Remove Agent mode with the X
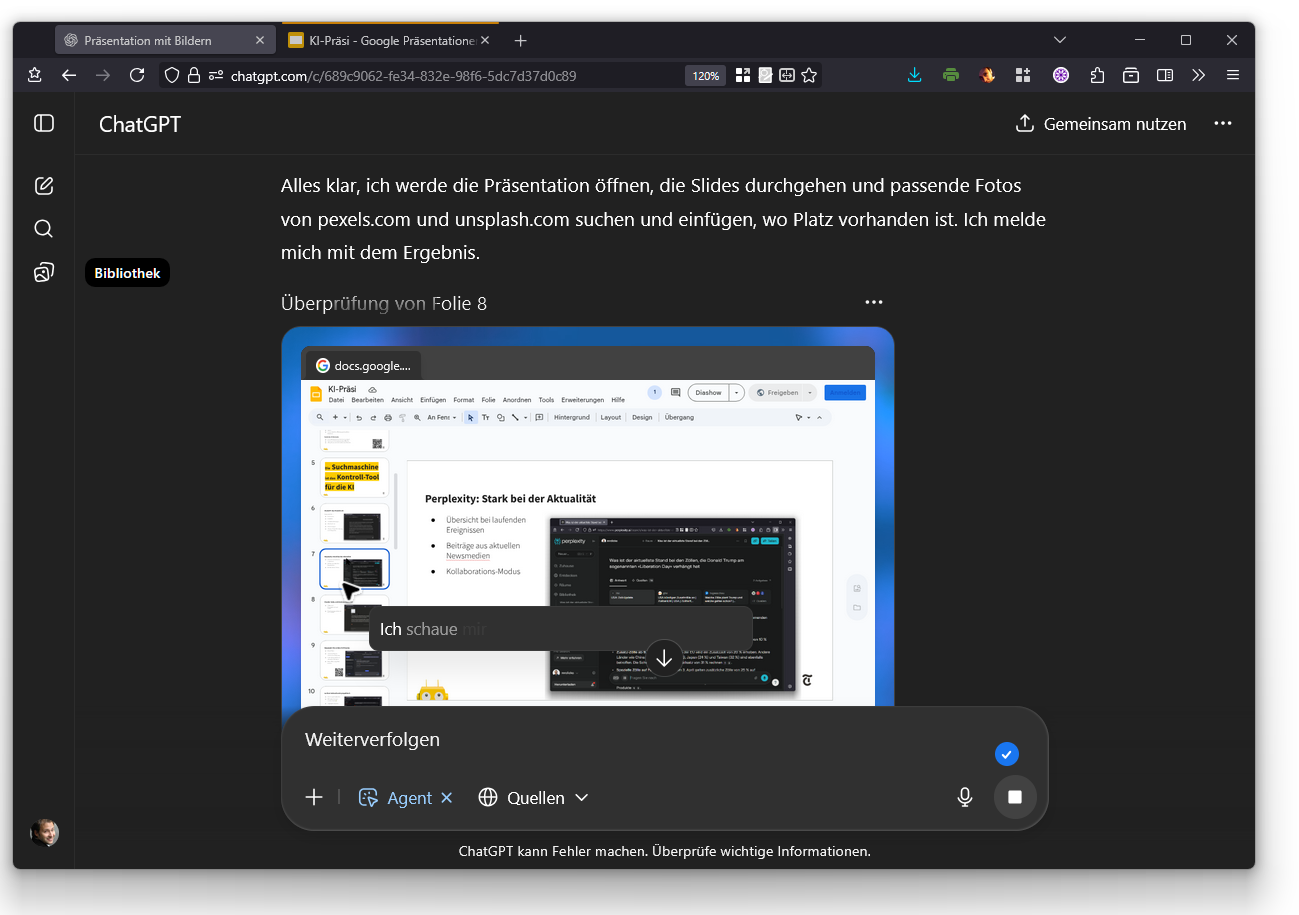The image size is (1299, 915). (x=447, y=797)
